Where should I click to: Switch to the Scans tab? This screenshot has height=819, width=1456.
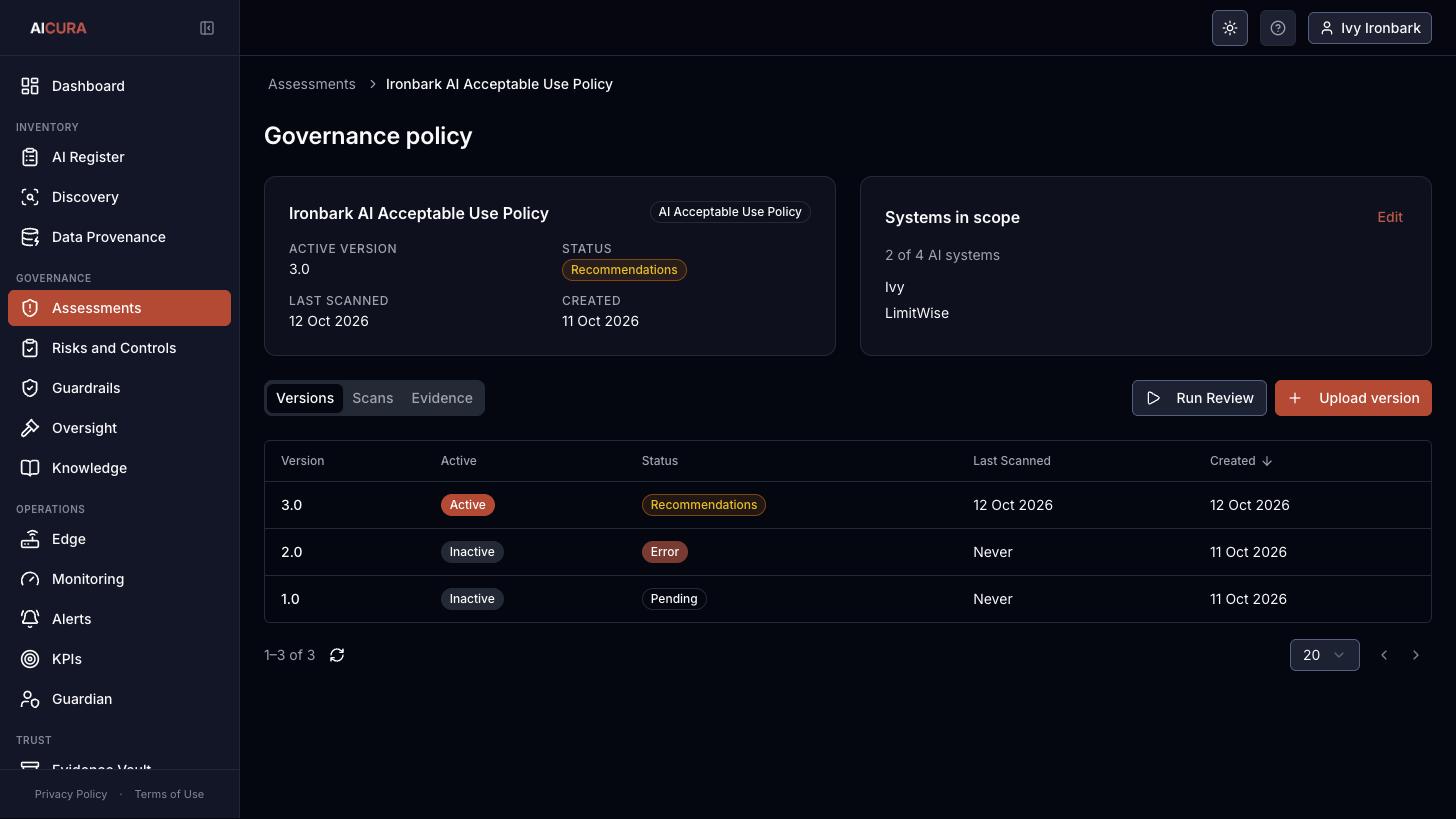click(x=372, y=398)
